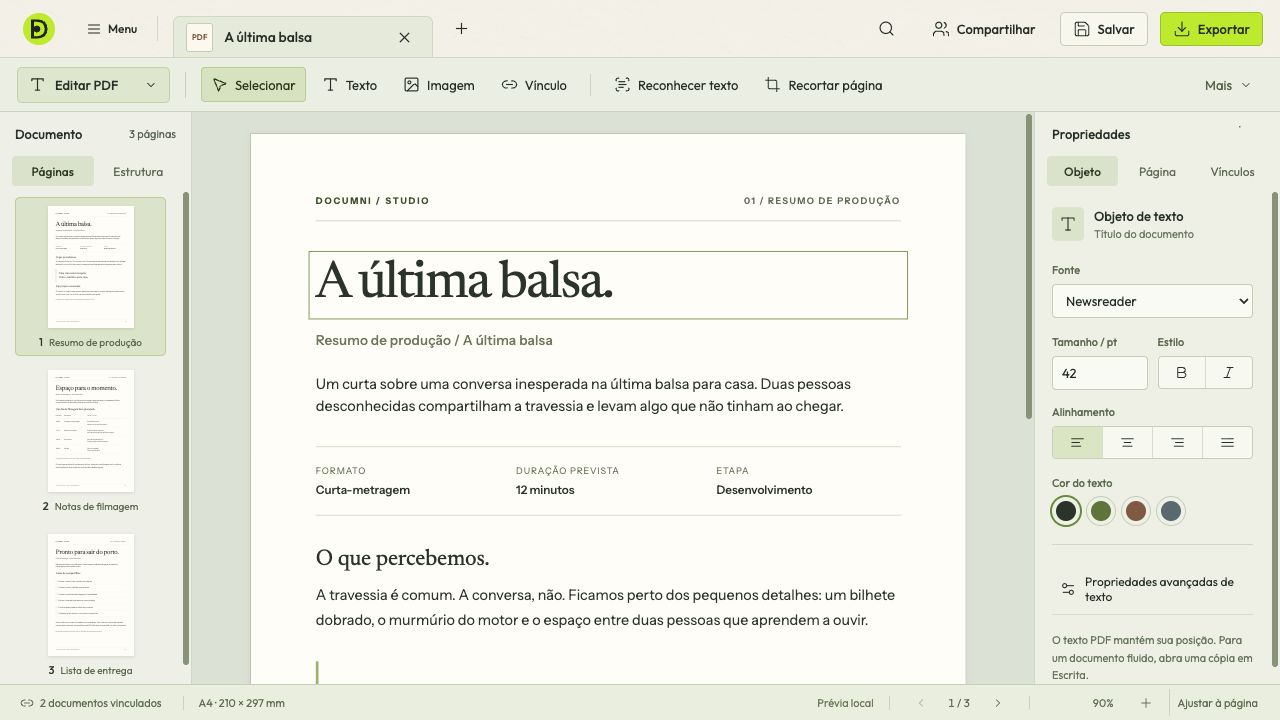
Task: Pick the Imagem tool
Action: [439, 85]
